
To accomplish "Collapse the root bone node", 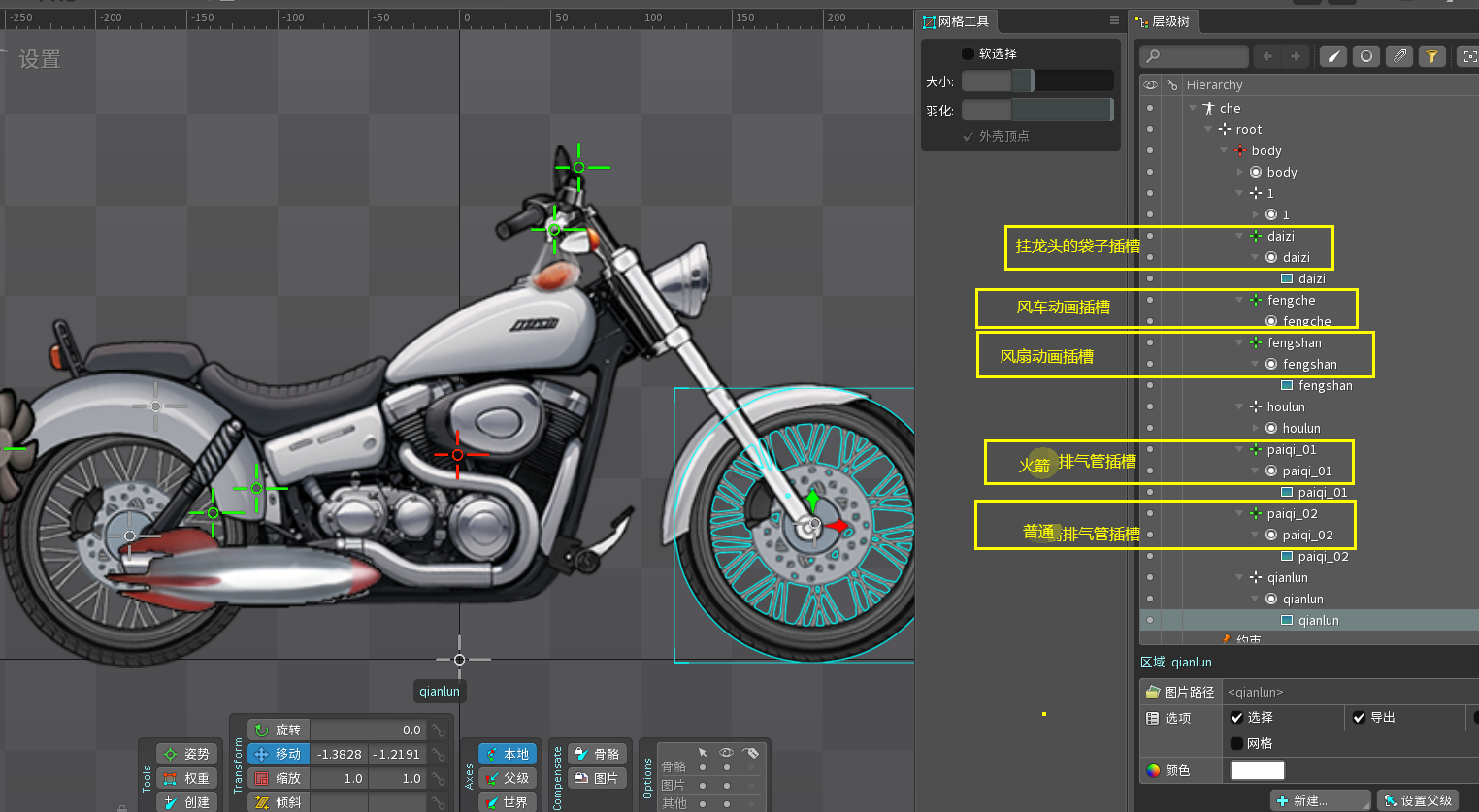I will pyautogui.click(x=1208, y=129).
